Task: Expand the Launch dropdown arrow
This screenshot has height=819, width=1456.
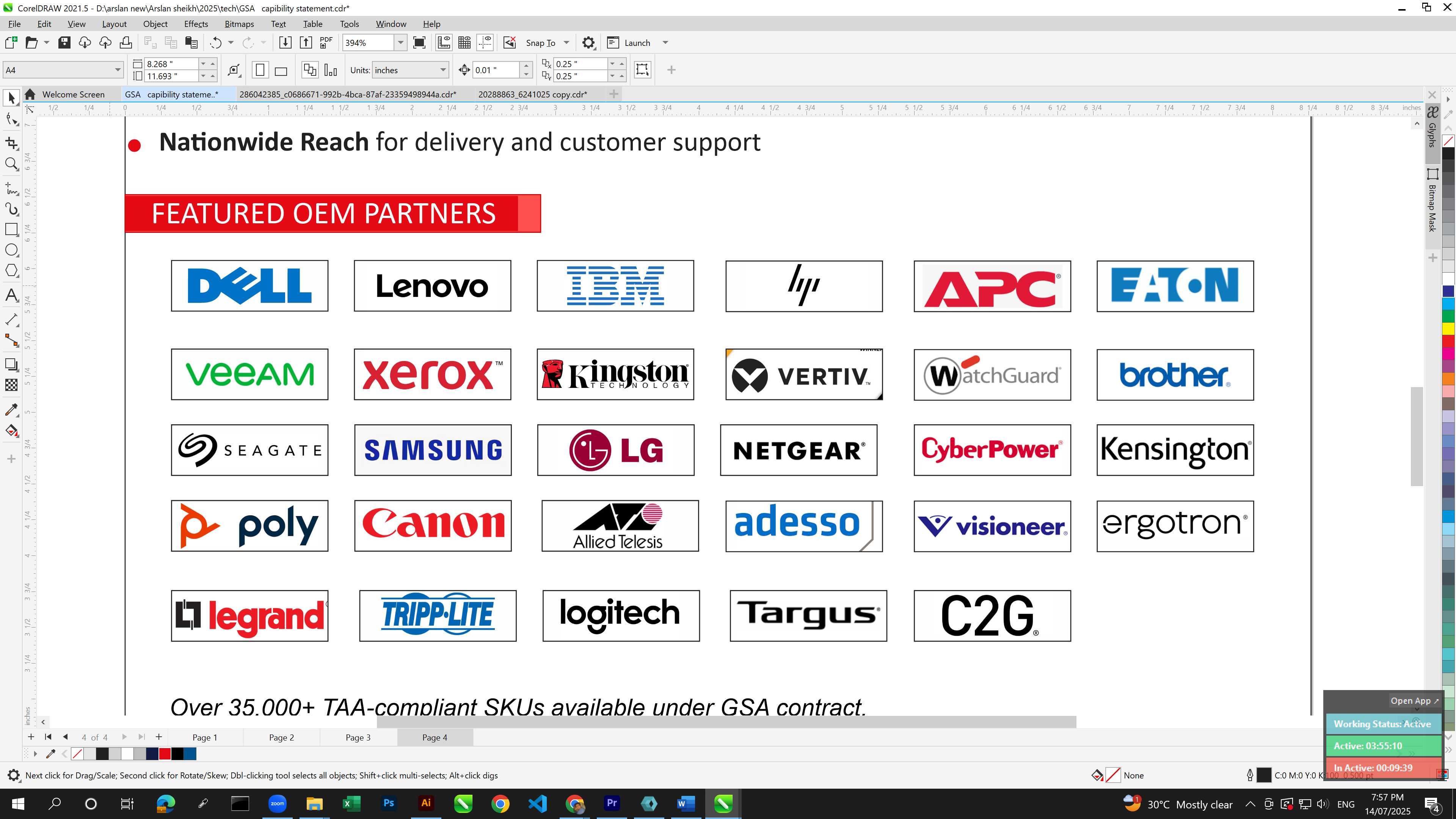Action: 665,42
